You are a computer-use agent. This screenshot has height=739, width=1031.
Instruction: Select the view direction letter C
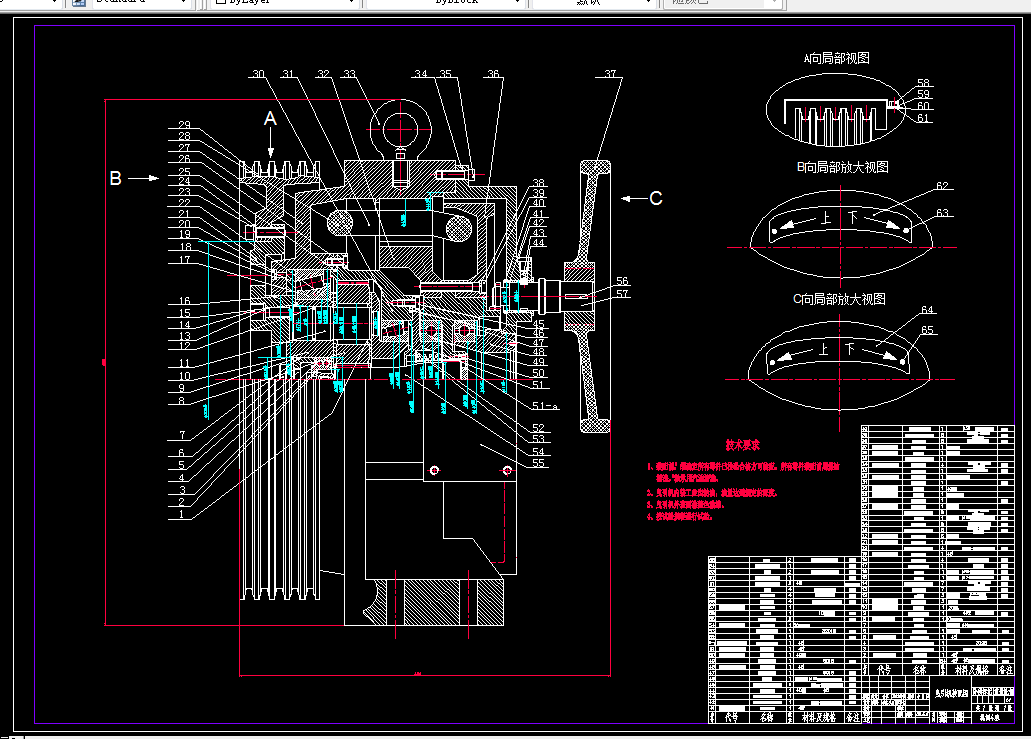coord(656,199)
